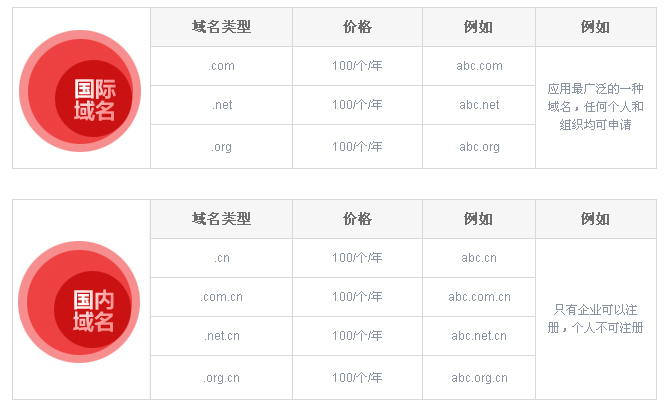Image resolution: width=670 pixels, height=405 pixels.
Task: Select the .net domain type cell
Action: (x=221, y=105)
